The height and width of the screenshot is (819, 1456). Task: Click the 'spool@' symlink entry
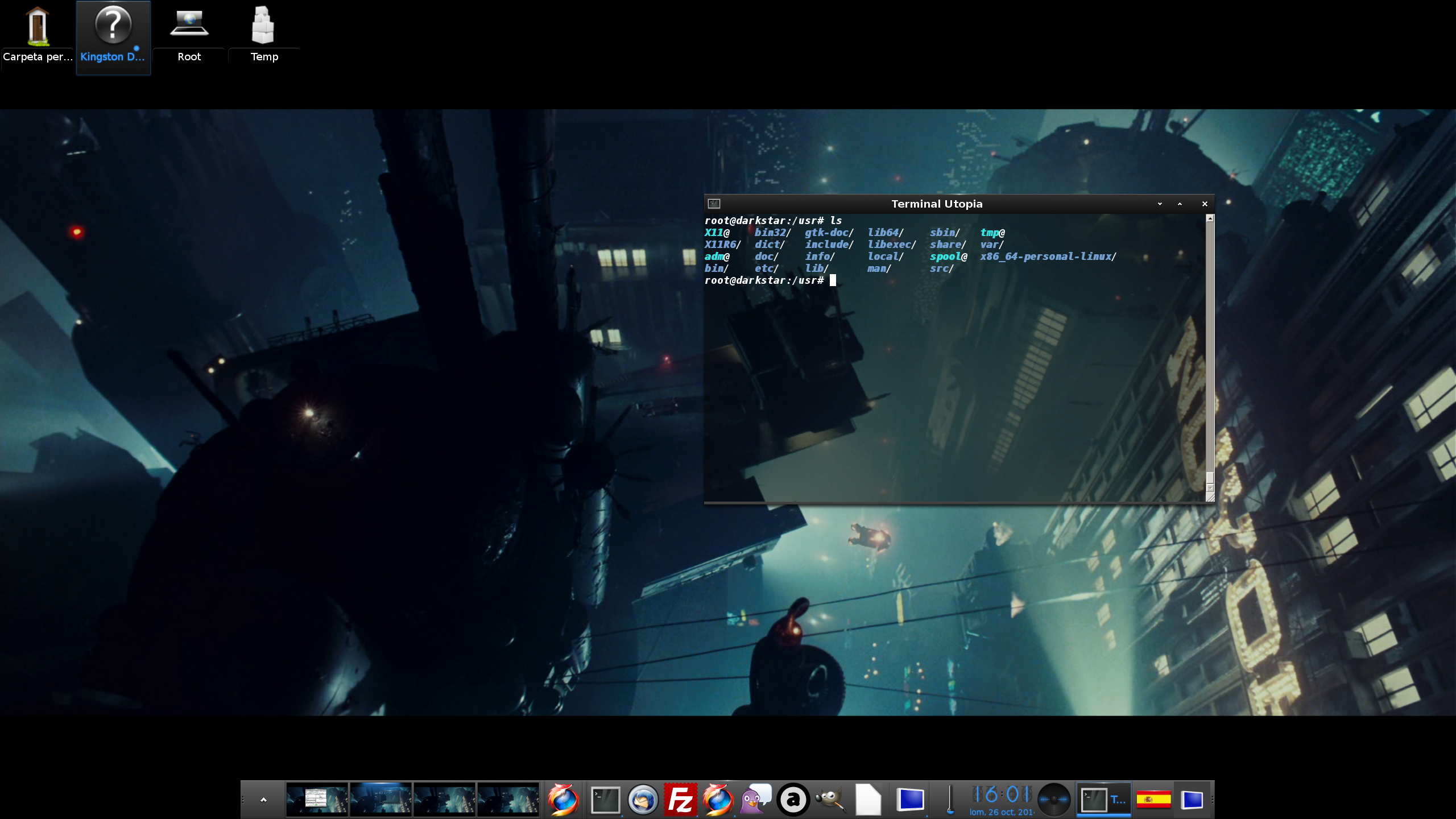[948, 257]
